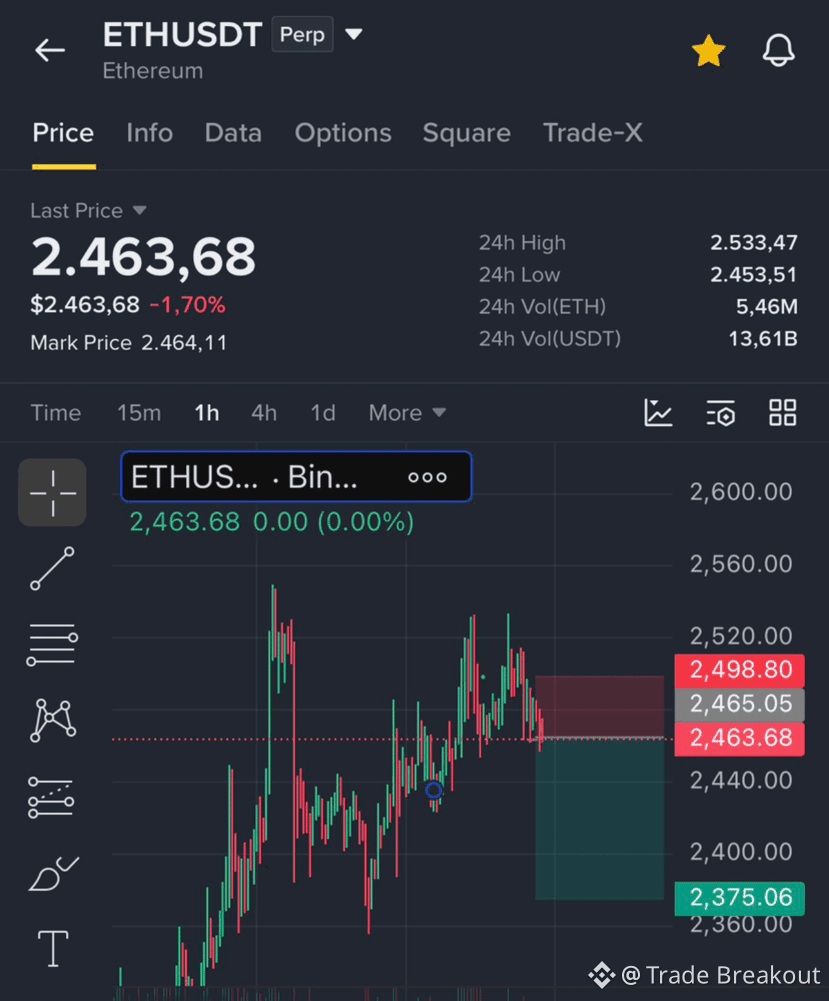Screen dimensions: 829x1001
Task: Select the Time chart view
Action: coord(56,413)
